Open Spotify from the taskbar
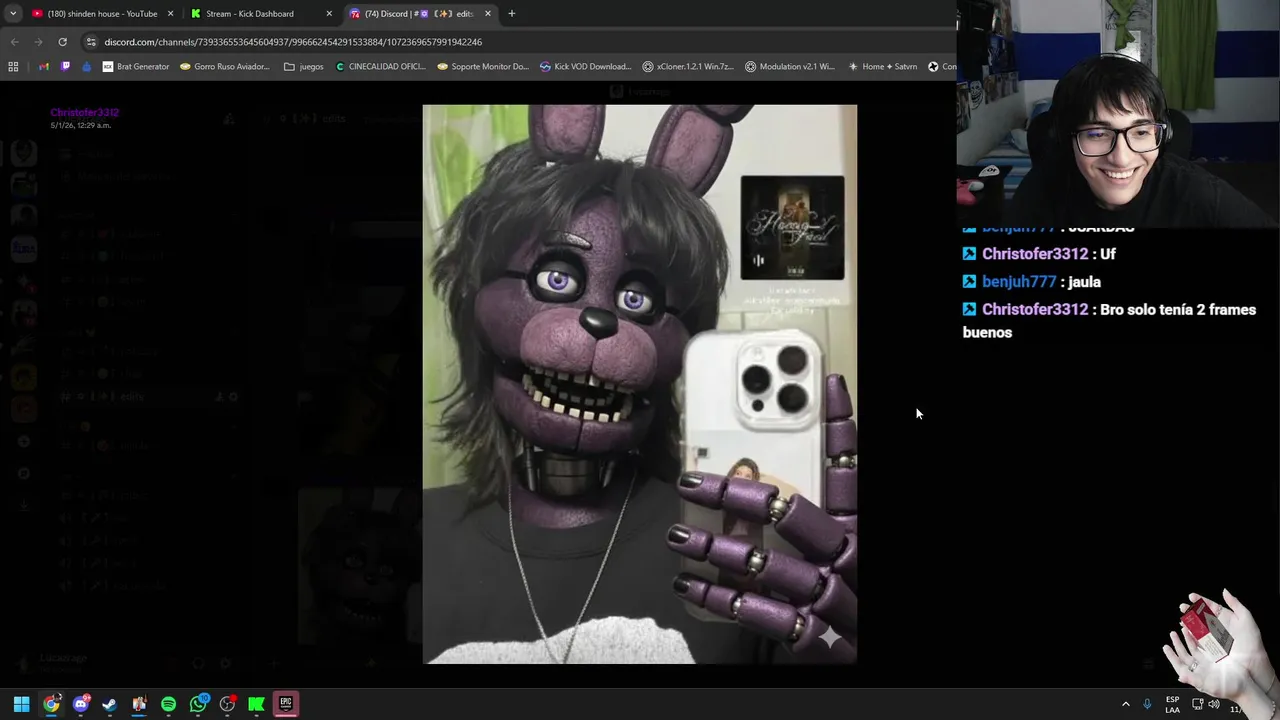 coord(168,704)
